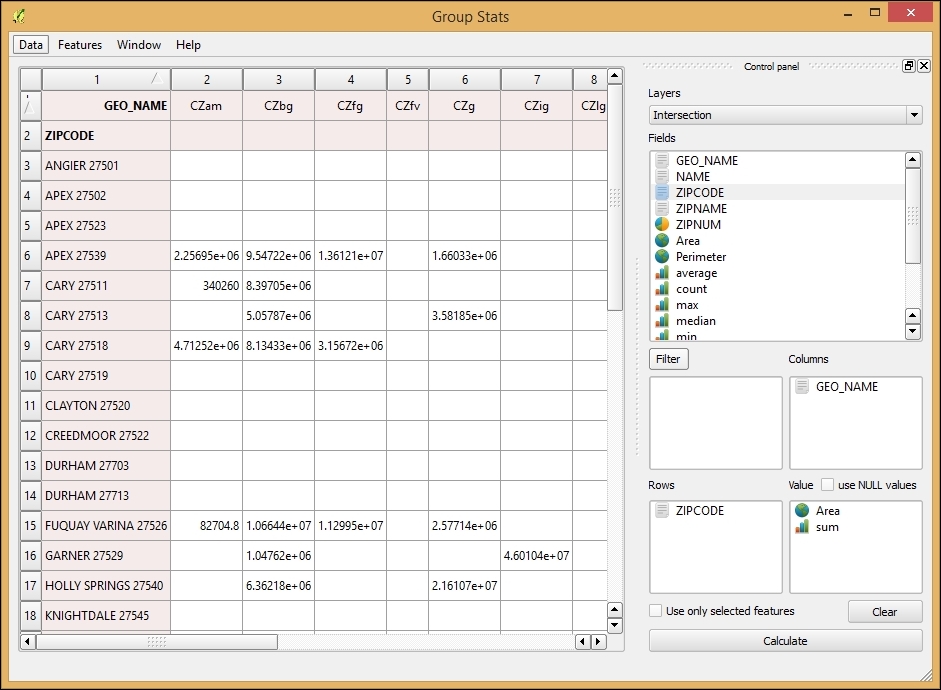Open the Window menu
941x690 pixels.
pyautogui.click(x=139, y=45)
